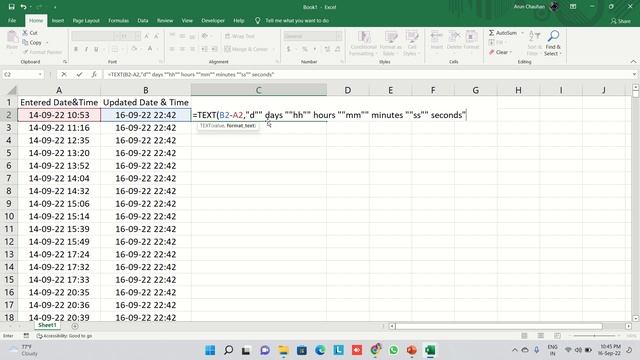
Task: Open the File tab
Action: click(12, 20)
